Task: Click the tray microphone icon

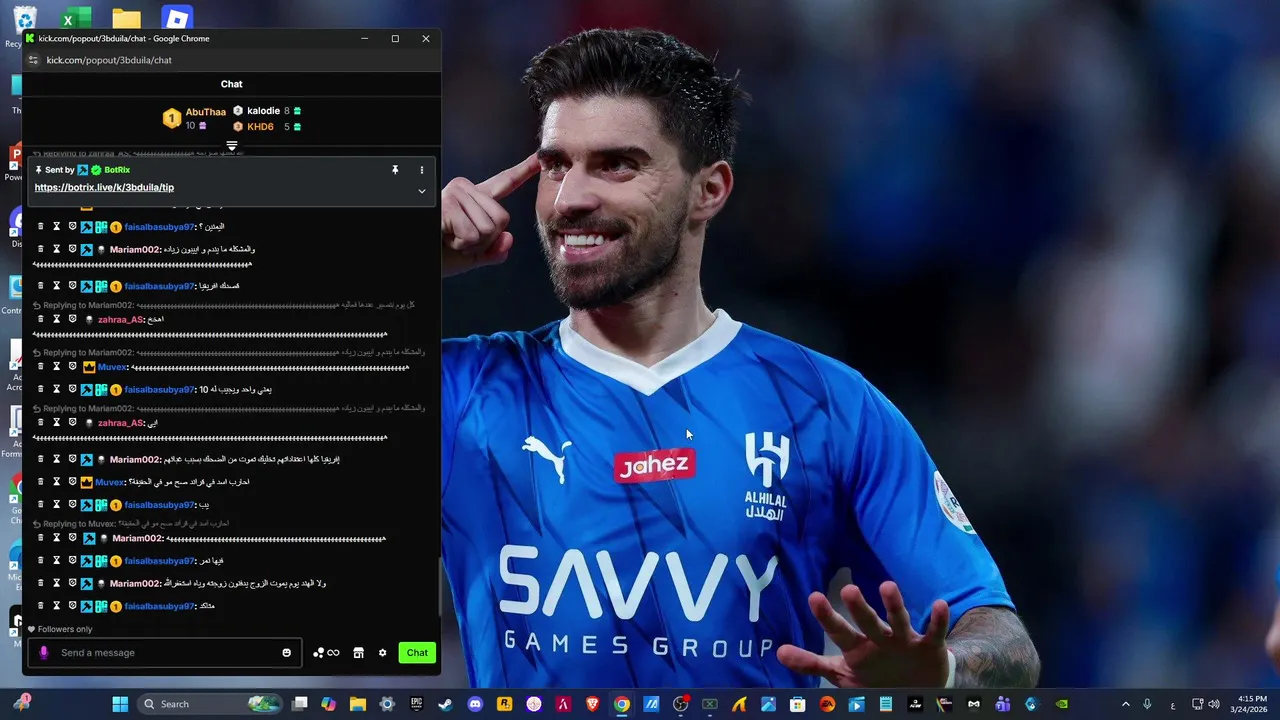Action: [x=1147, y=704]
